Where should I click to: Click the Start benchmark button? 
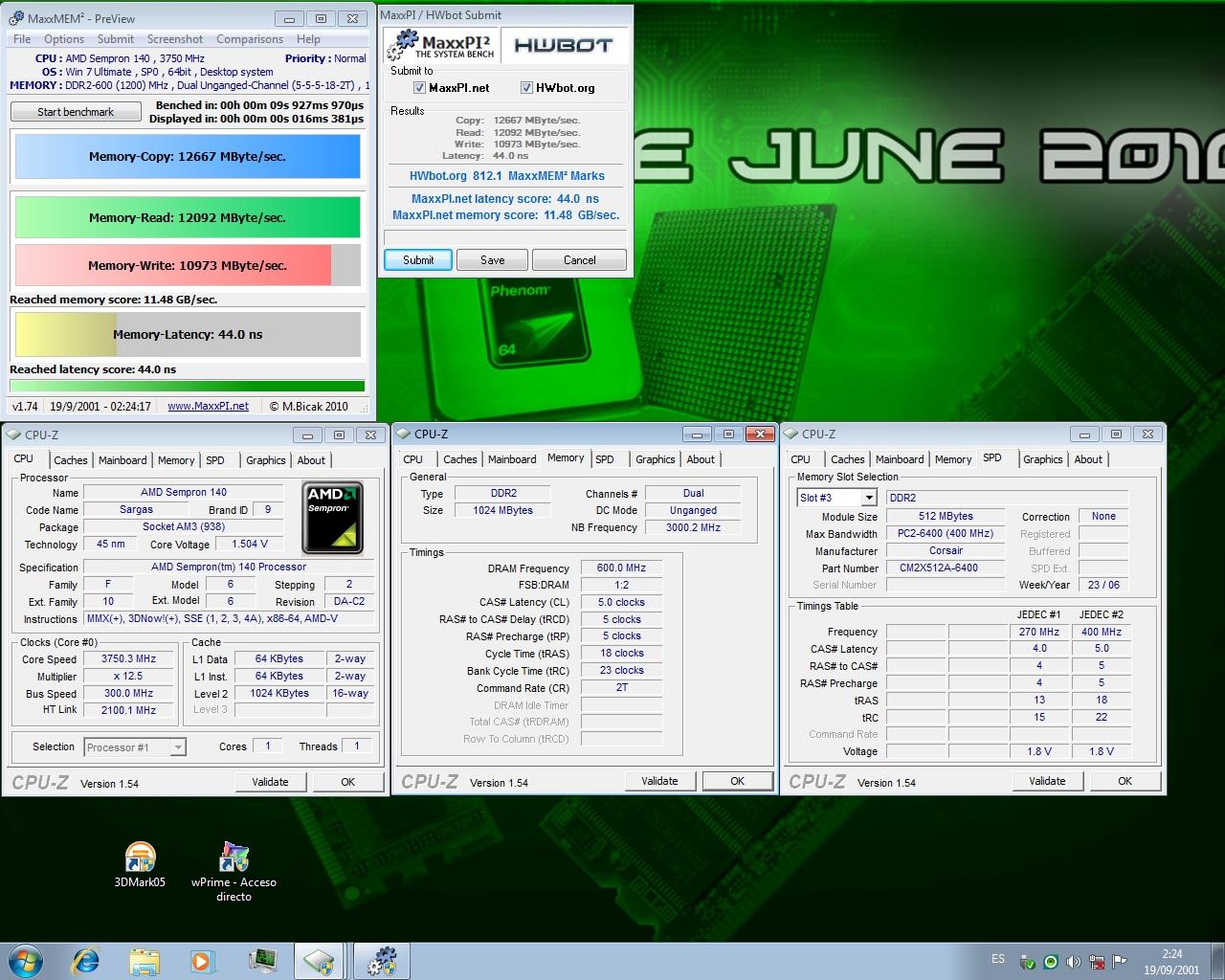[x=76, y=112]
